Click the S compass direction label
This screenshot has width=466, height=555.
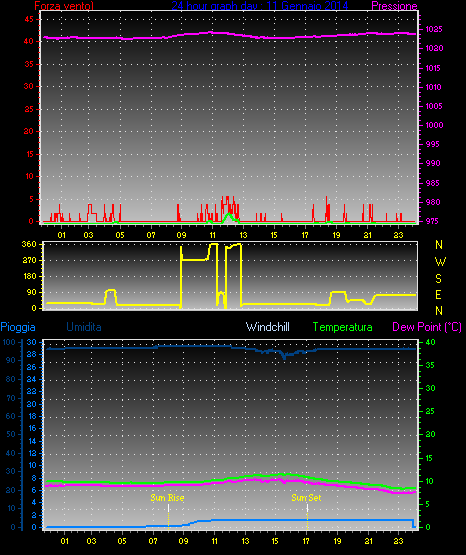tap(438, 279)
